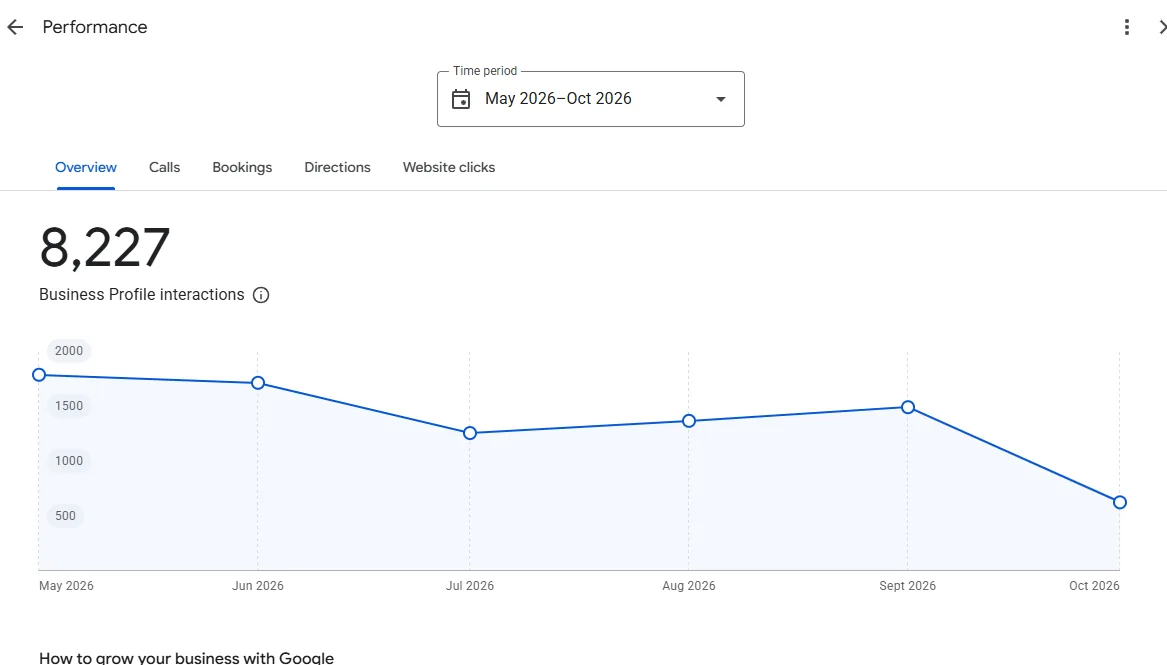This screenshot has height=665, width=1167.
Task: Open the three-dot more options menu
Action: (1127, 28)
